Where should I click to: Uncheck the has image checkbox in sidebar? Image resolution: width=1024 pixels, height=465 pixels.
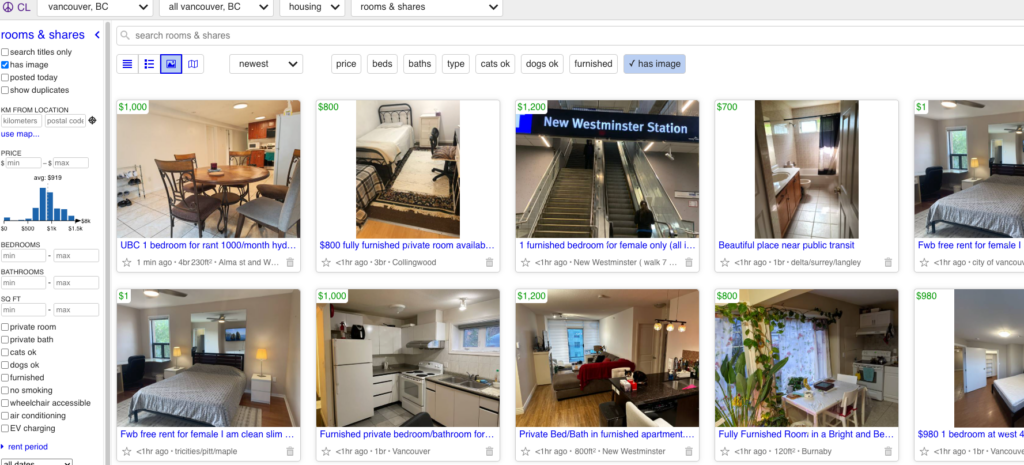coord(5,65)
